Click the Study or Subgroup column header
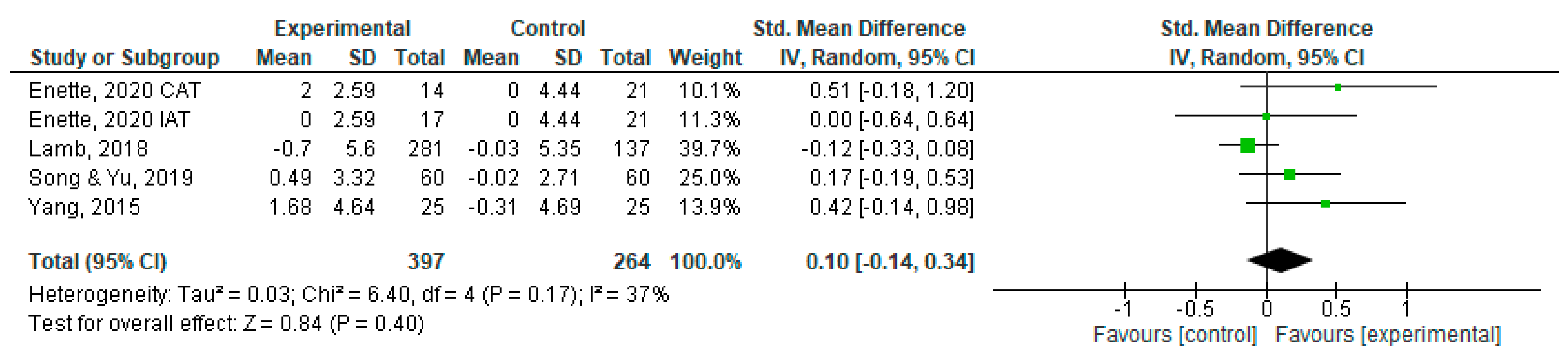The image size is (1568, 357). click(x=125, y=58)
